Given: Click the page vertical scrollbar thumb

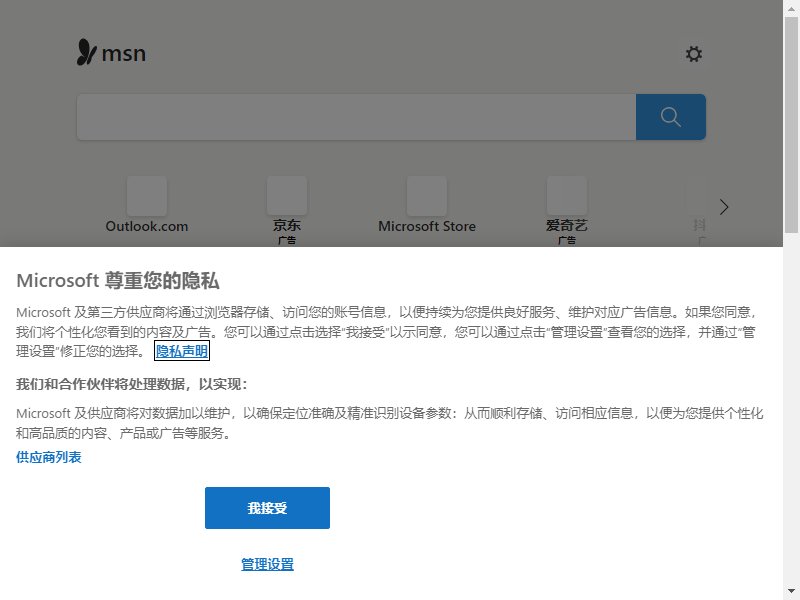Looking at the screenshot, I should point(791,125).
